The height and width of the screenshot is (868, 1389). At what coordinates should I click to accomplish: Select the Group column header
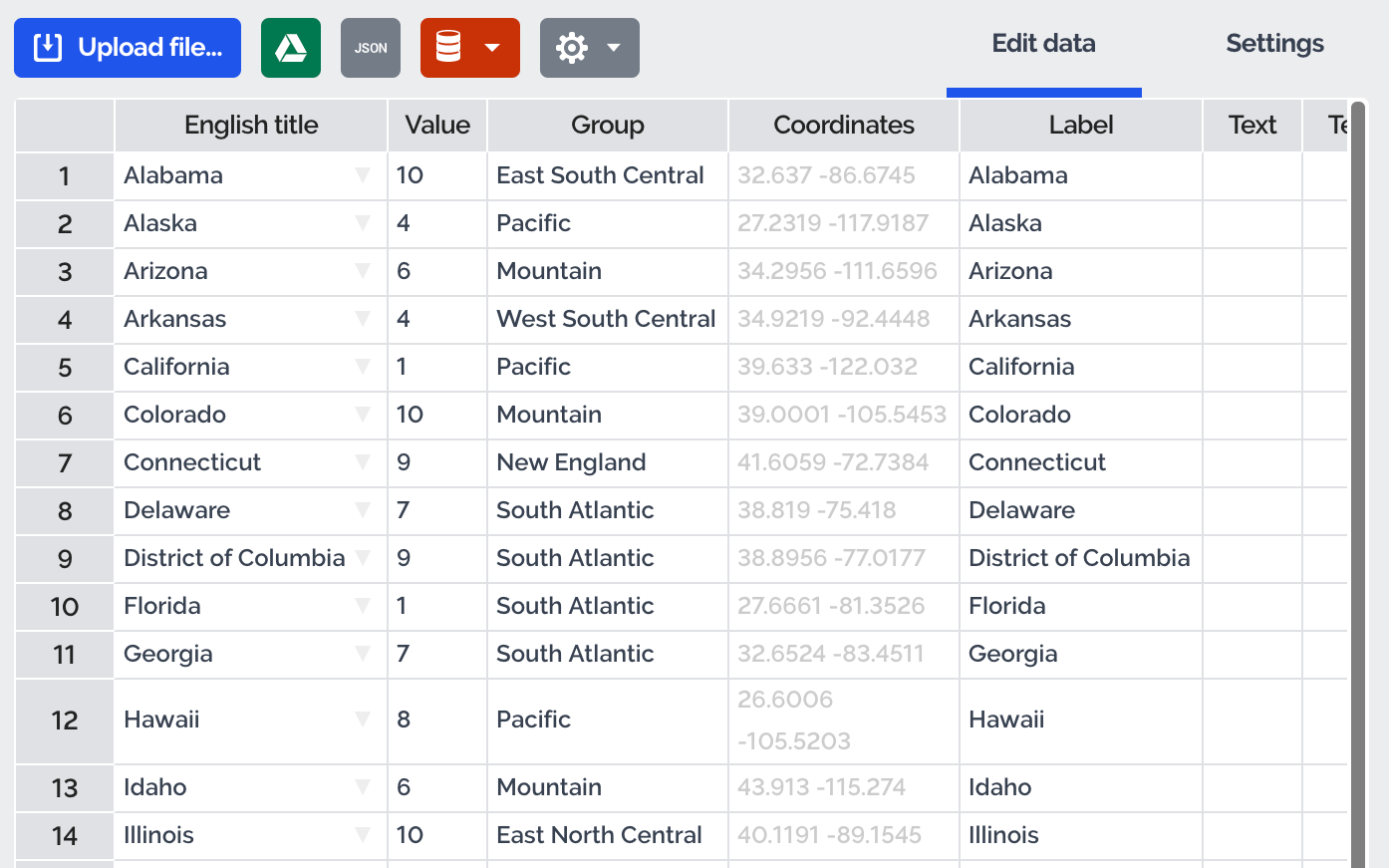(x=608, y=126)
